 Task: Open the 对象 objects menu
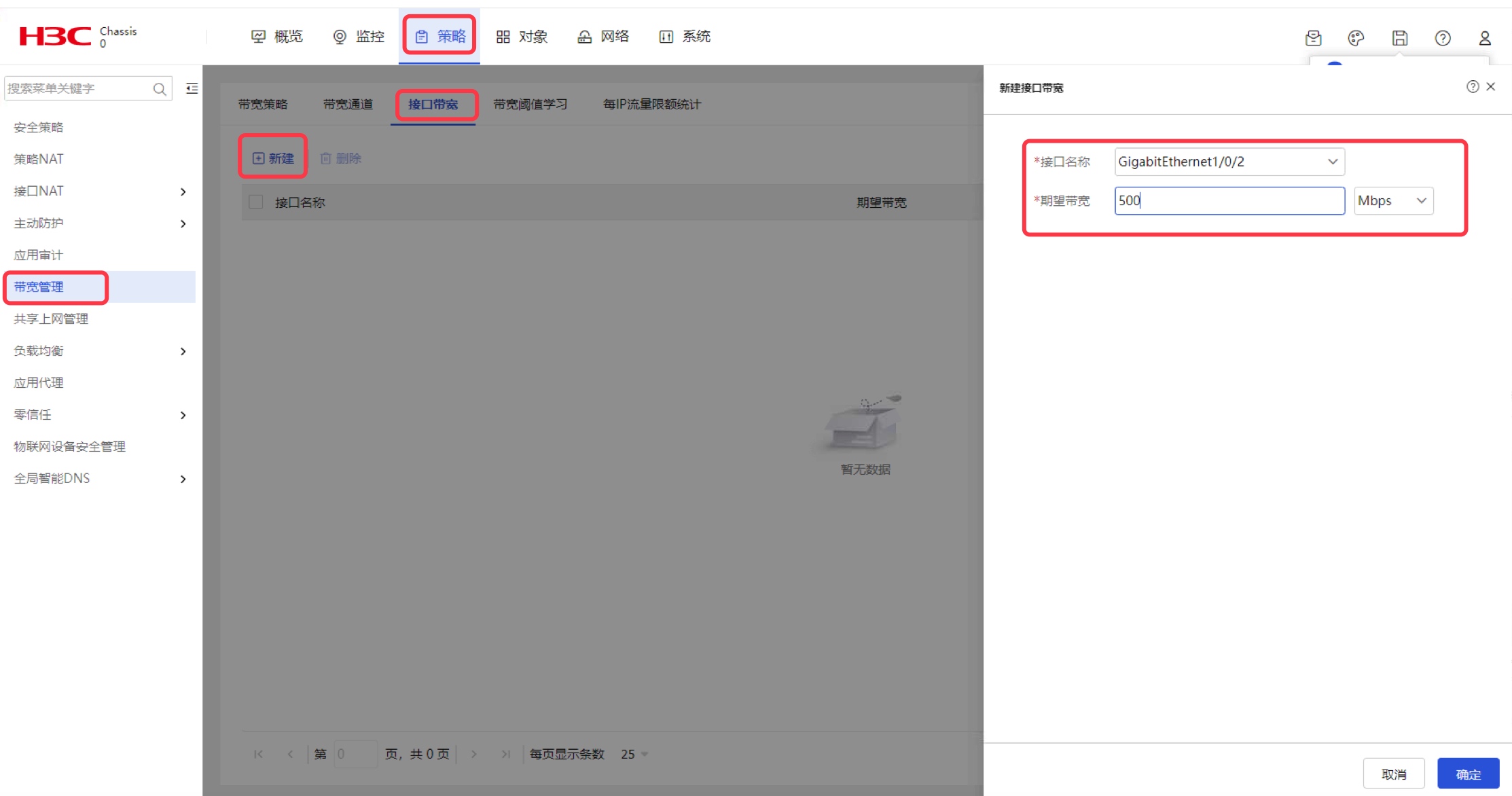(522, 36)
